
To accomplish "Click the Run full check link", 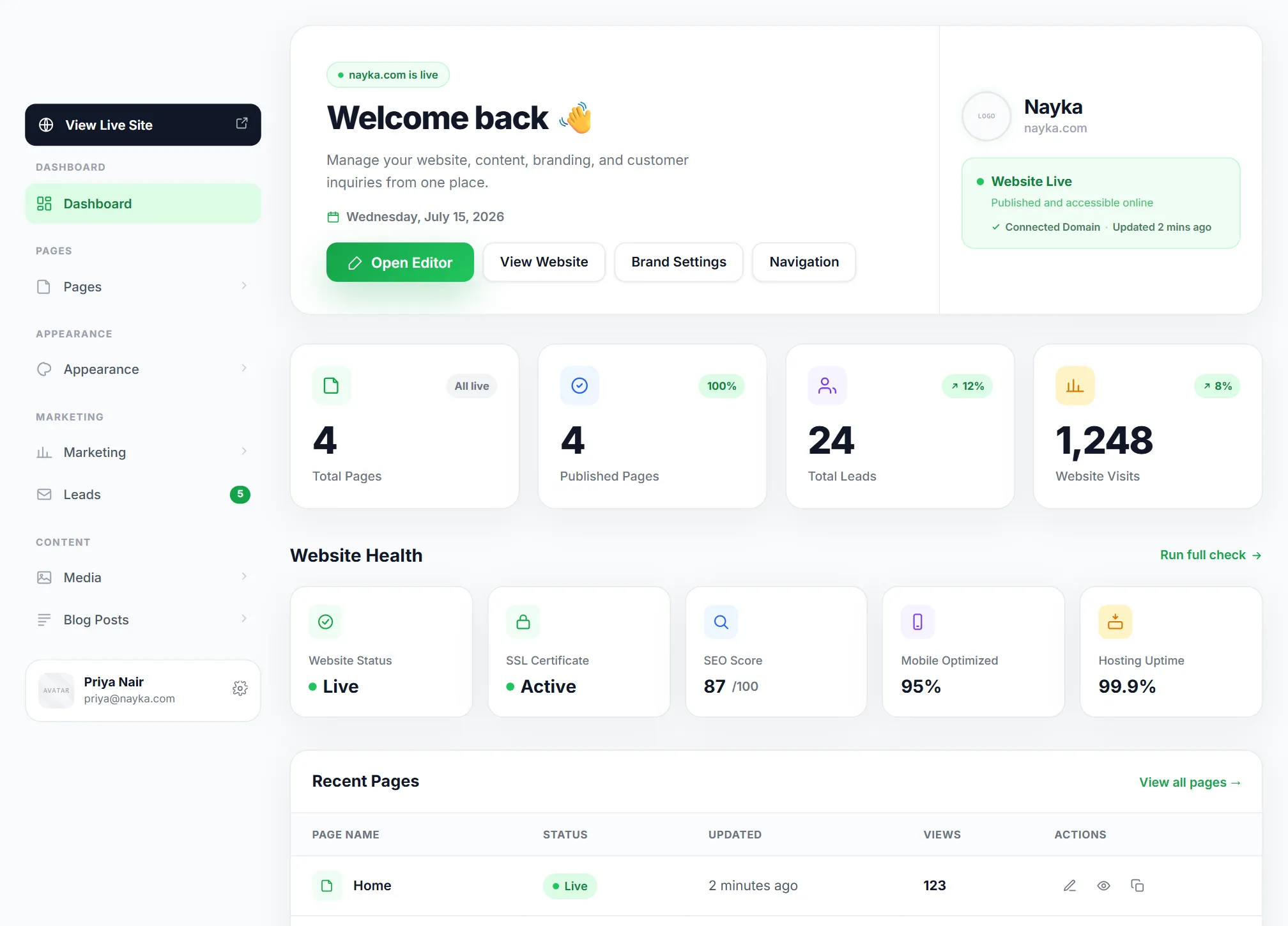I will 1211,555.
